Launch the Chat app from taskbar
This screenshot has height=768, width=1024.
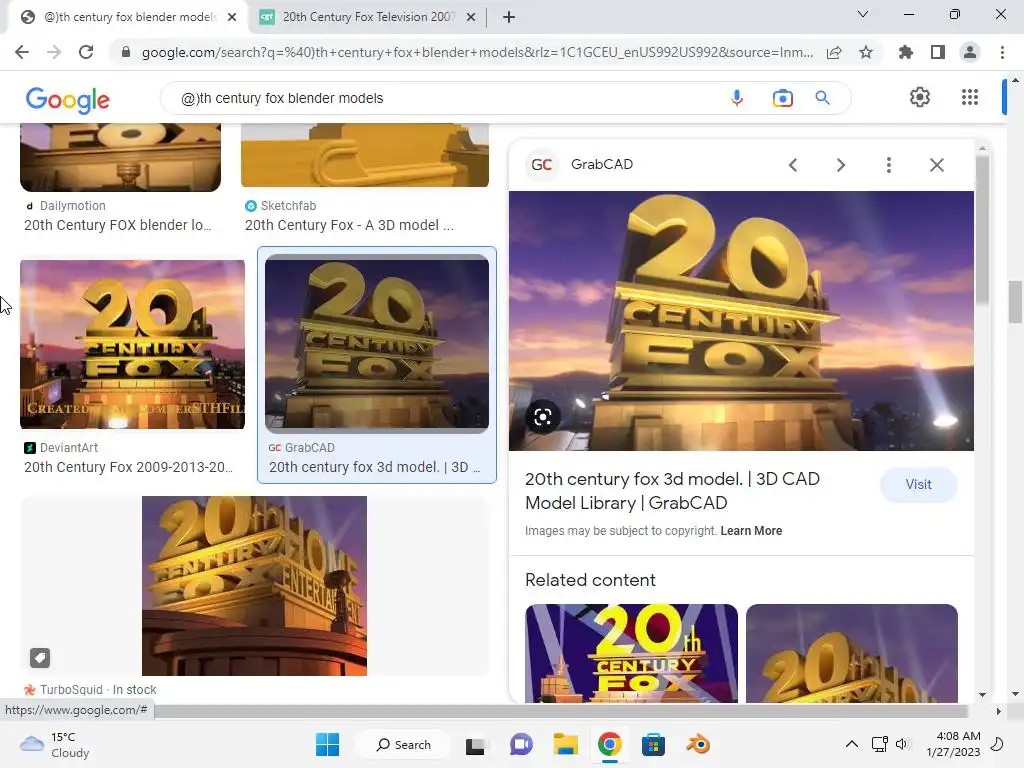point(520,744)
